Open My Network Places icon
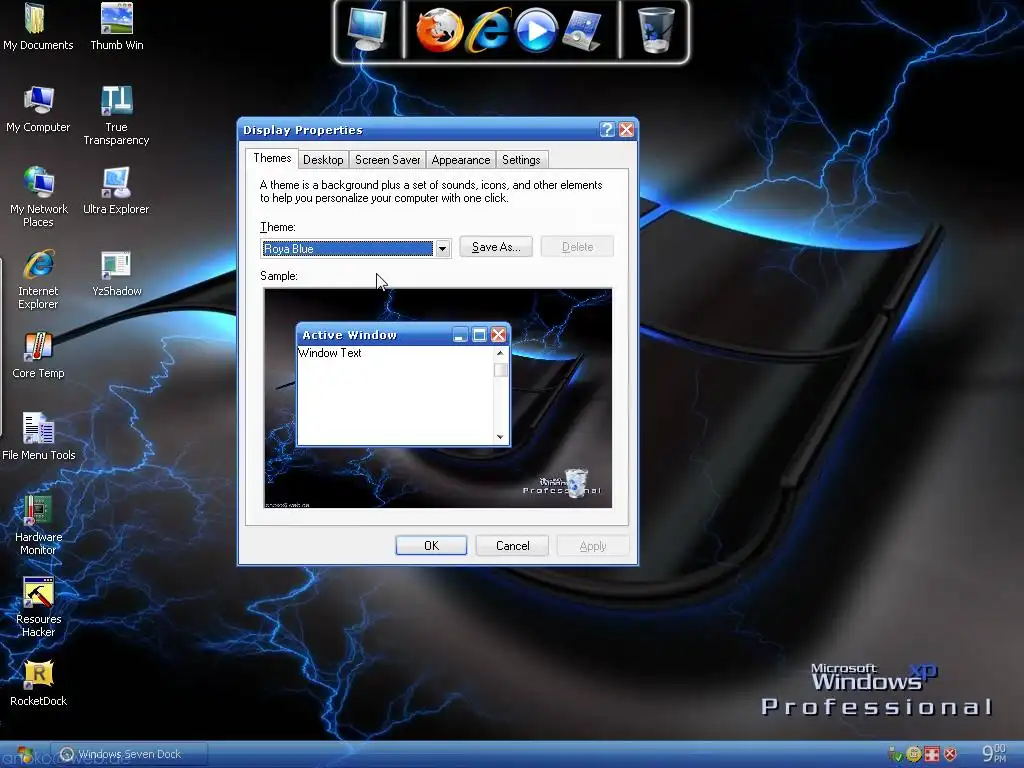 (x=38, y=197)
